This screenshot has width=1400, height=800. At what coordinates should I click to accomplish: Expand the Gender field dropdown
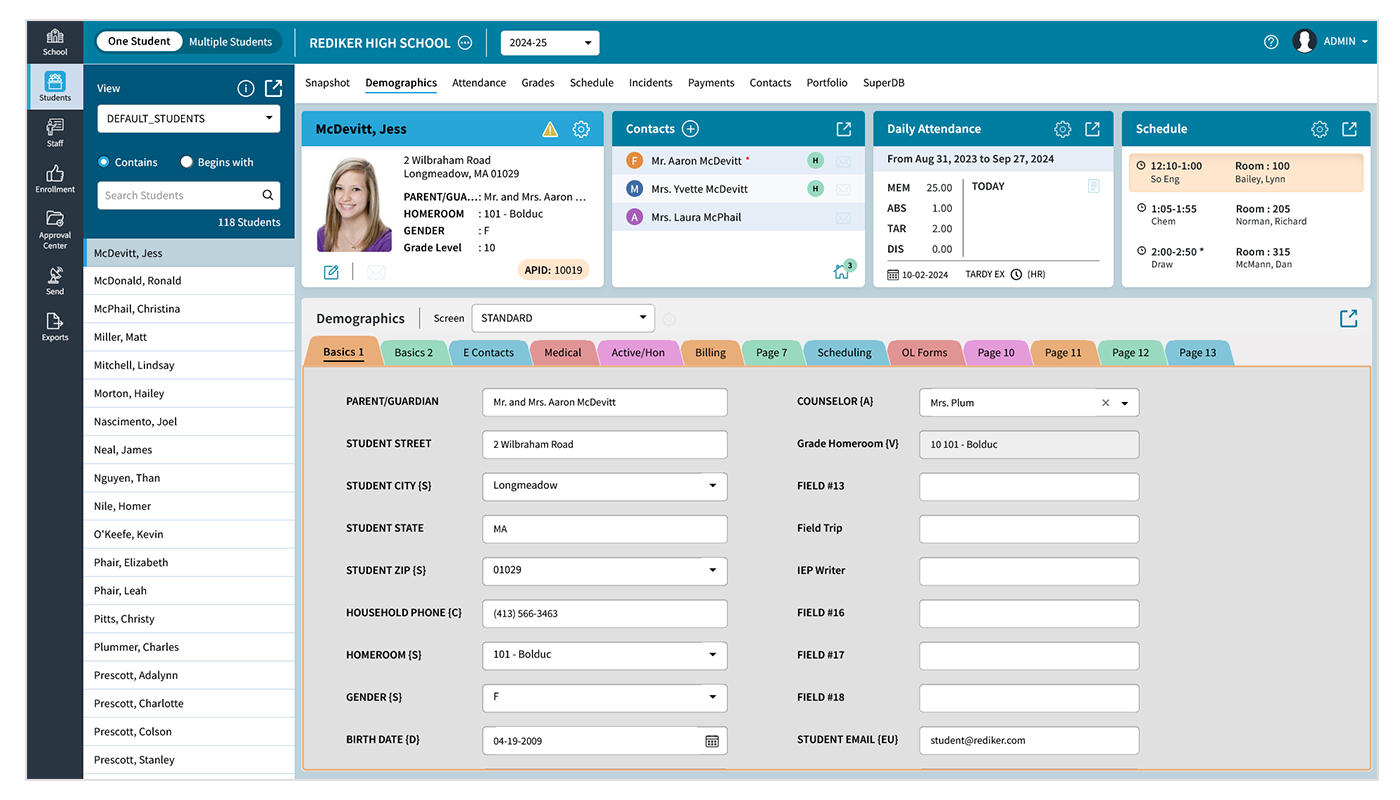(x=713, y=697)
